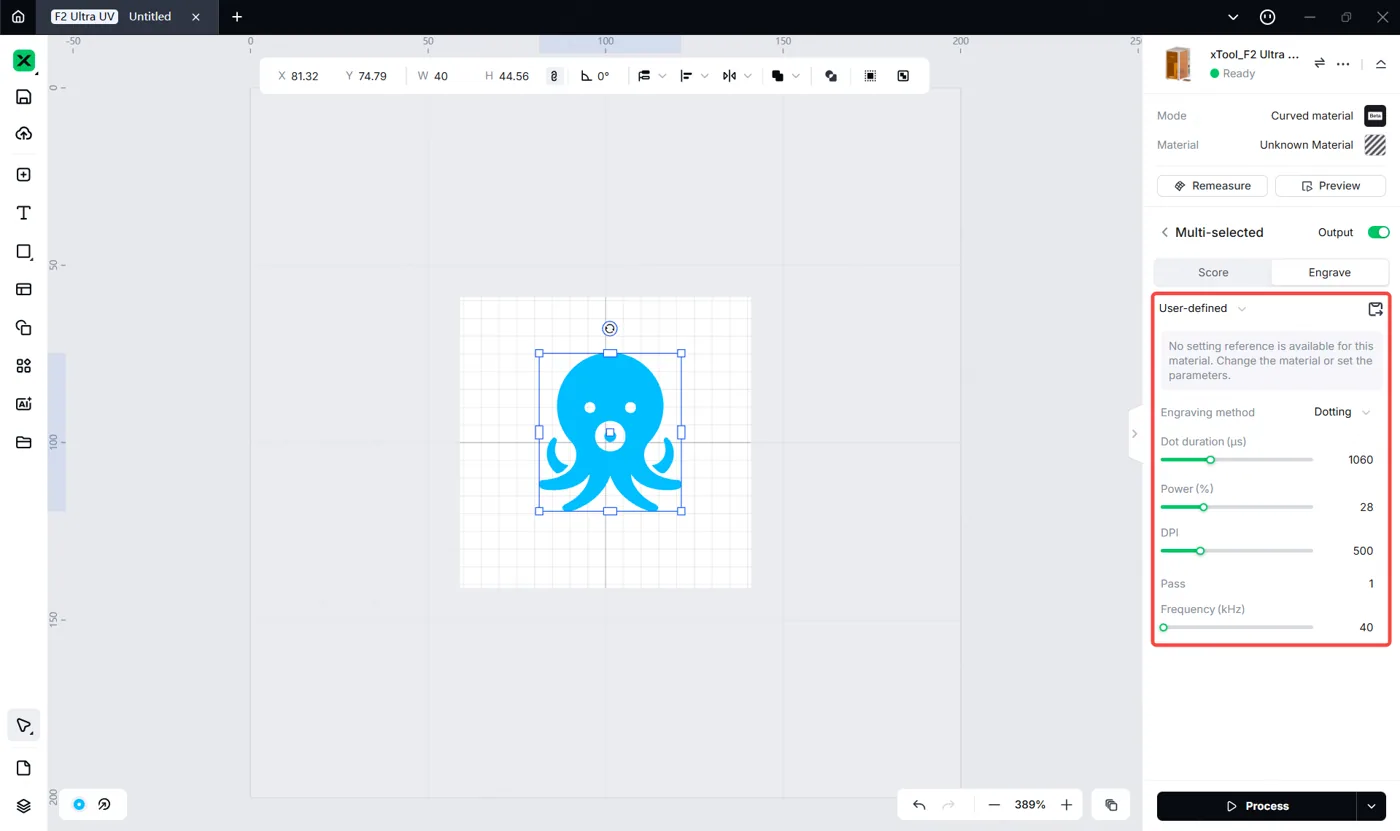The image size is (1400, 831).
Task: Collapse the right panel with side arrow
Action: [1134, 434]
